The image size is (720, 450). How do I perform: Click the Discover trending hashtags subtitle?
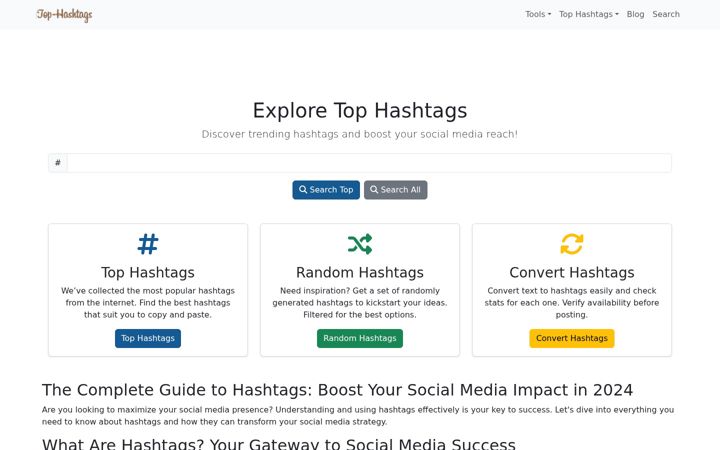click(x=360, y=134)
